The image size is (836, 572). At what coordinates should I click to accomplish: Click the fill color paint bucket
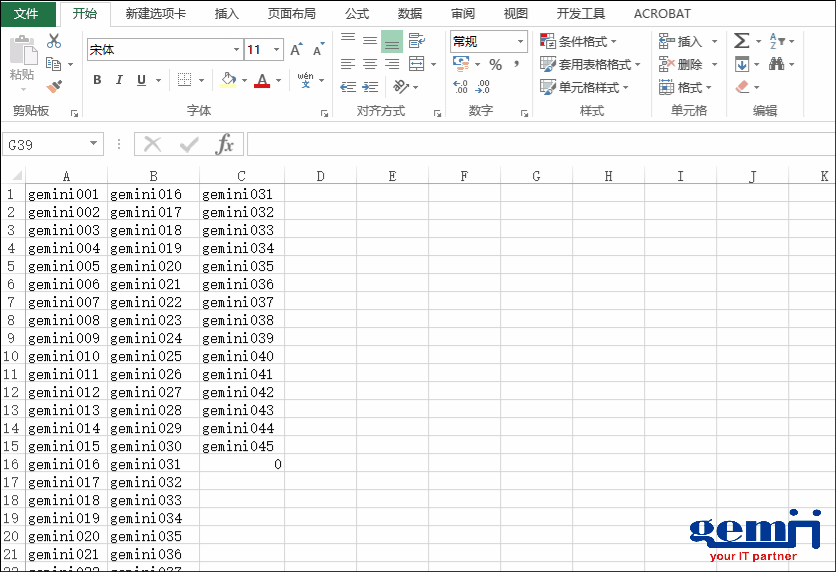228,80
